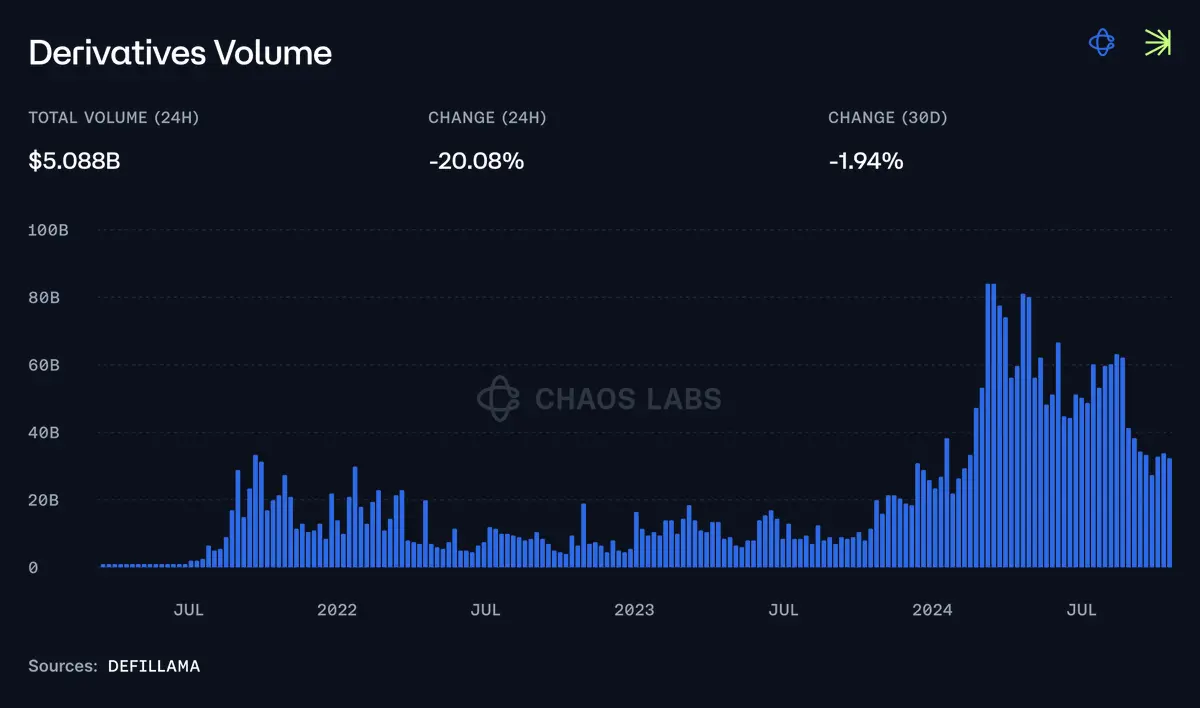
Task: Select the $5.088B total volume value
Action: point(74,160)
